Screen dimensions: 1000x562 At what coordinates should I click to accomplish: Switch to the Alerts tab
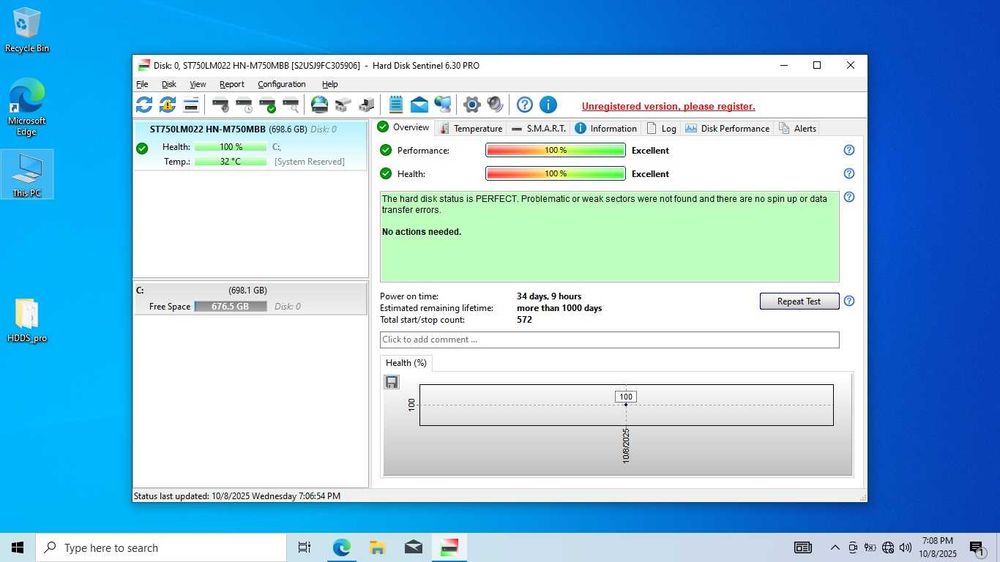coord(797,128)
